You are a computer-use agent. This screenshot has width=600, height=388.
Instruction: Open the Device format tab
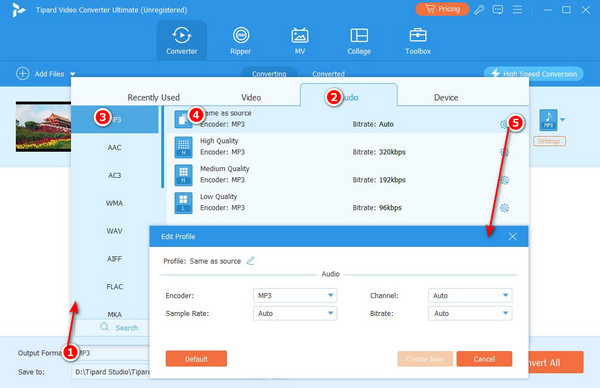point(446,98)
